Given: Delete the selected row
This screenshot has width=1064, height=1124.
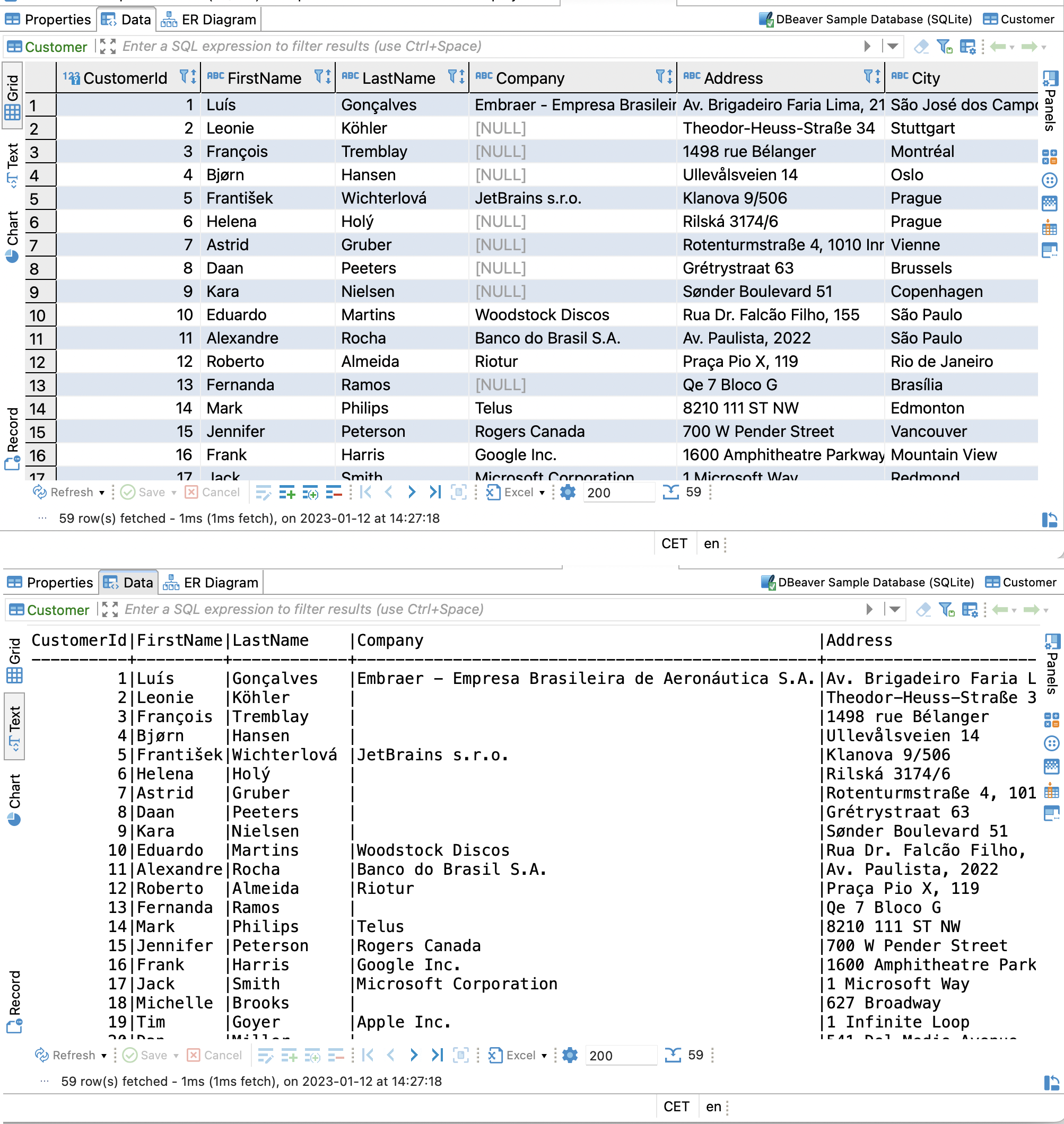Looking at the screenshot, I should (334, 492).
